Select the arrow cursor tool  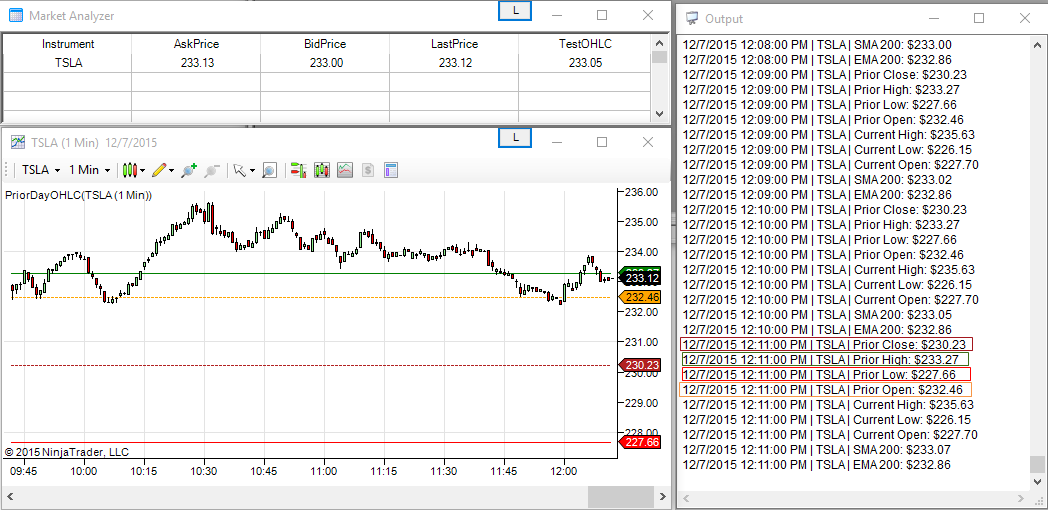click(x=239, y=170)
